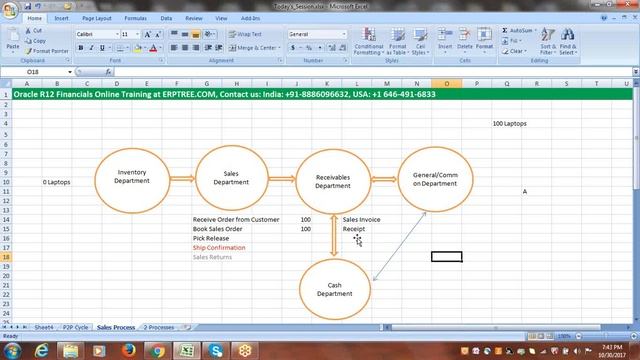Open Format as Table gallery
The width and height of the screenshot is (640, 360).
click(398, 41)
